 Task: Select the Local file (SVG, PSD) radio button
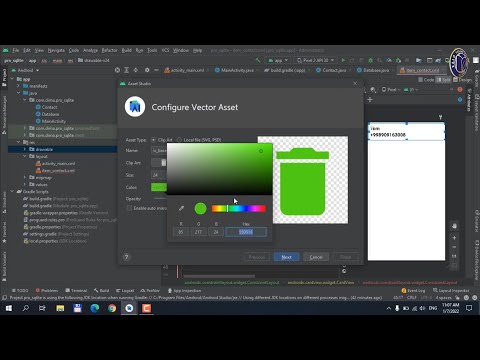pyautogui.click(x=180, y=140)
